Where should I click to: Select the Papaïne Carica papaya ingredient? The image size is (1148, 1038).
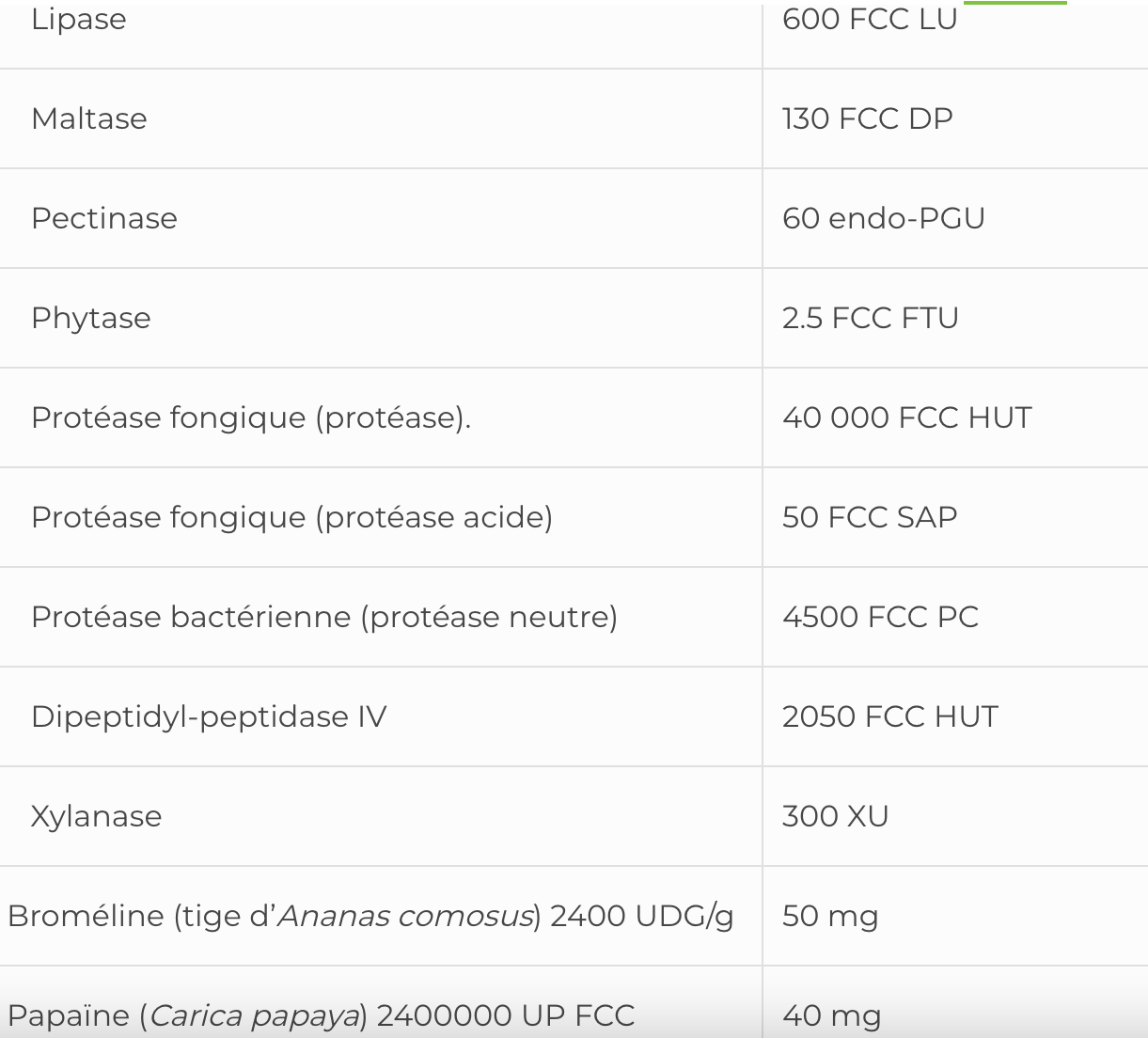321,1016
